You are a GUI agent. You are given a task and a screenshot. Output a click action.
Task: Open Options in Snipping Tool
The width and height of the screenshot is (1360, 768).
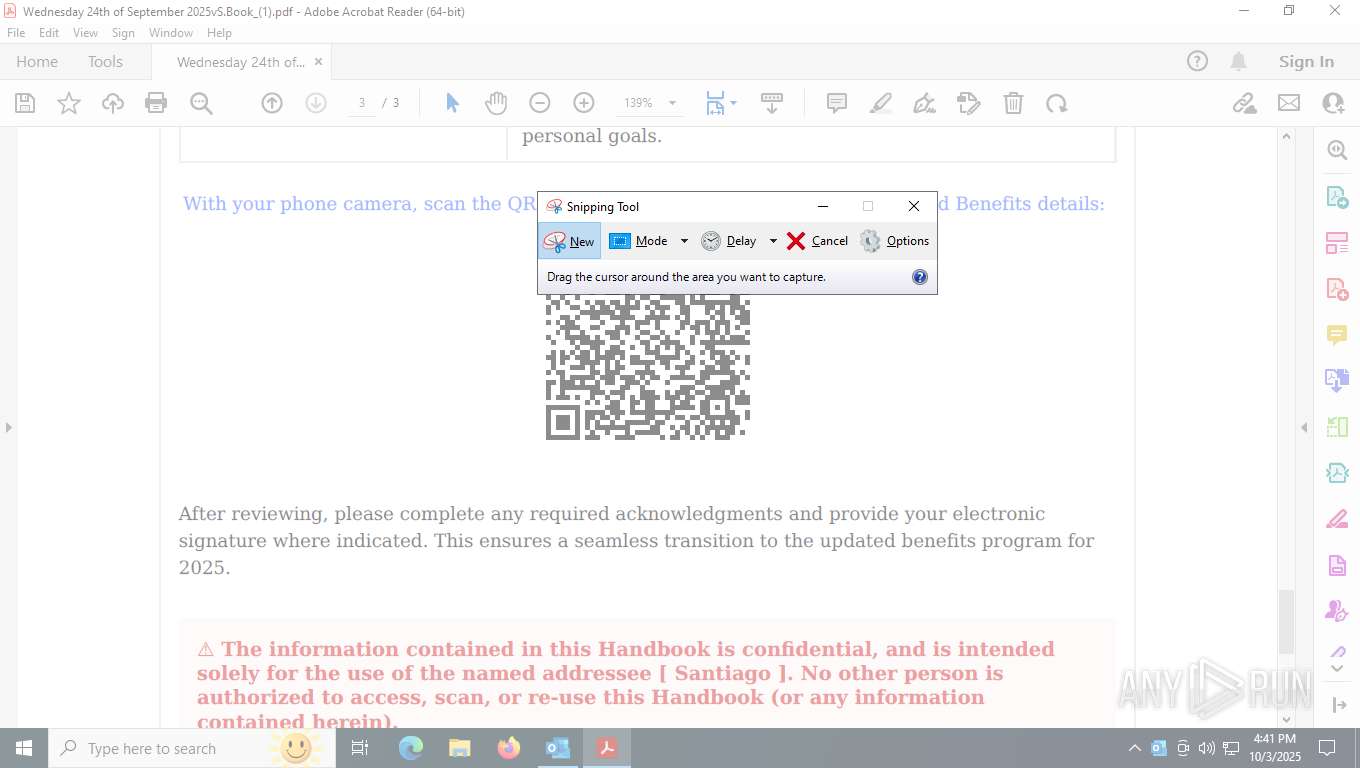point(895,241)
